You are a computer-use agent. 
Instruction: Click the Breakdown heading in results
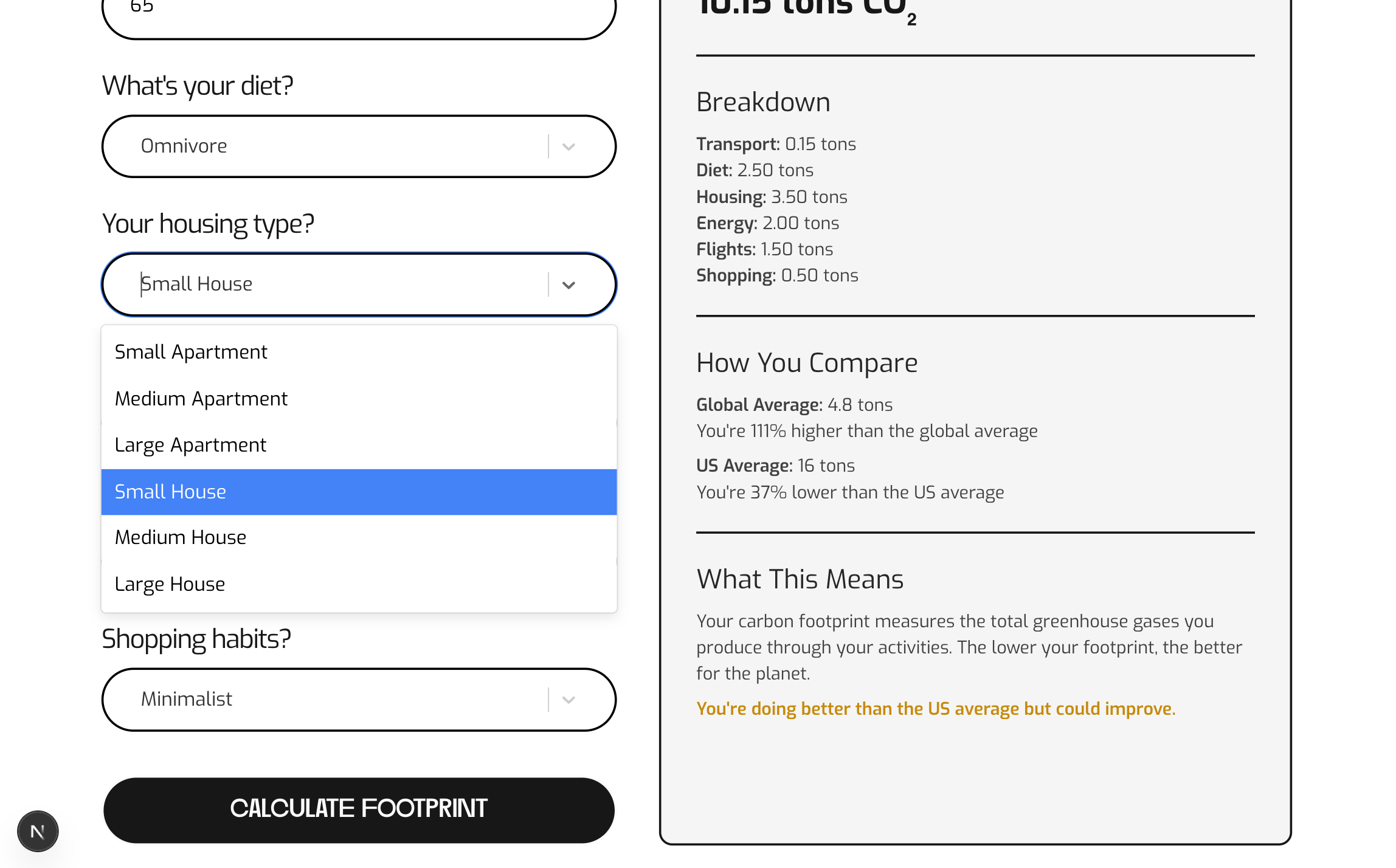click(763, 102)
